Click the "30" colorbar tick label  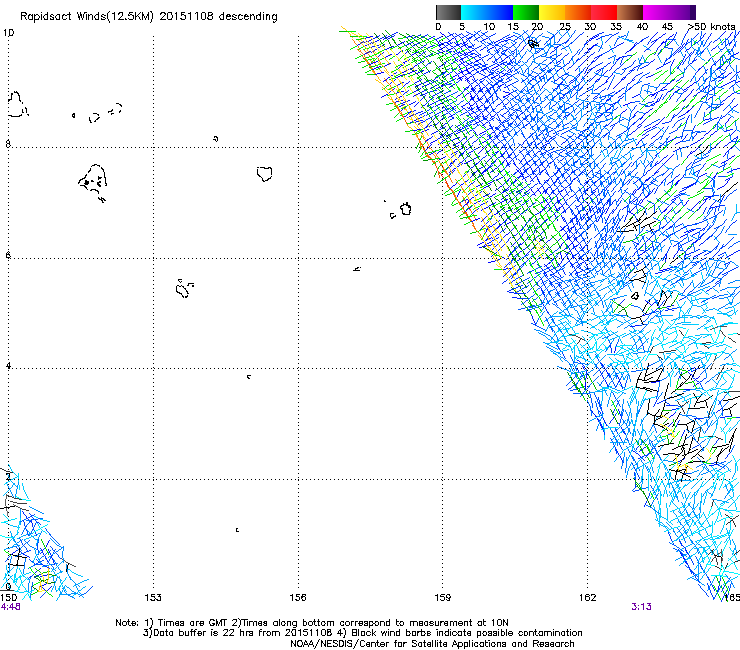click(x=590, y=27)
